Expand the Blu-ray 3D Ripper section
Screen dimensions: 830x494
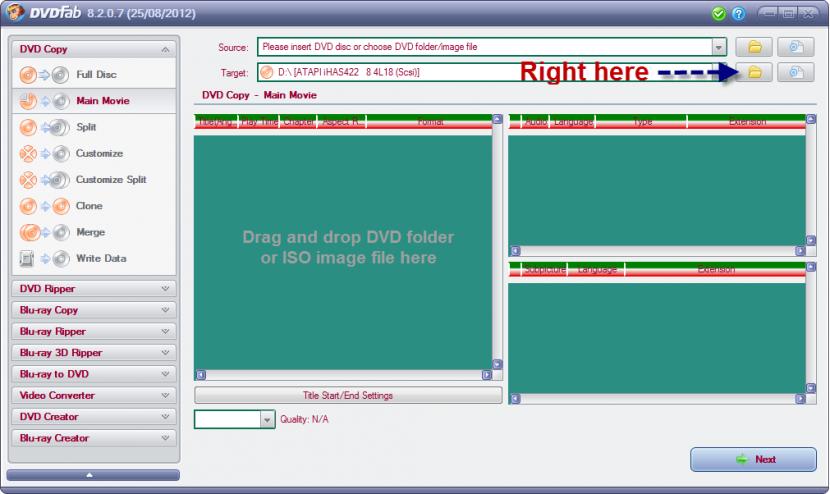pyautogui.click(x=94, y=353)
